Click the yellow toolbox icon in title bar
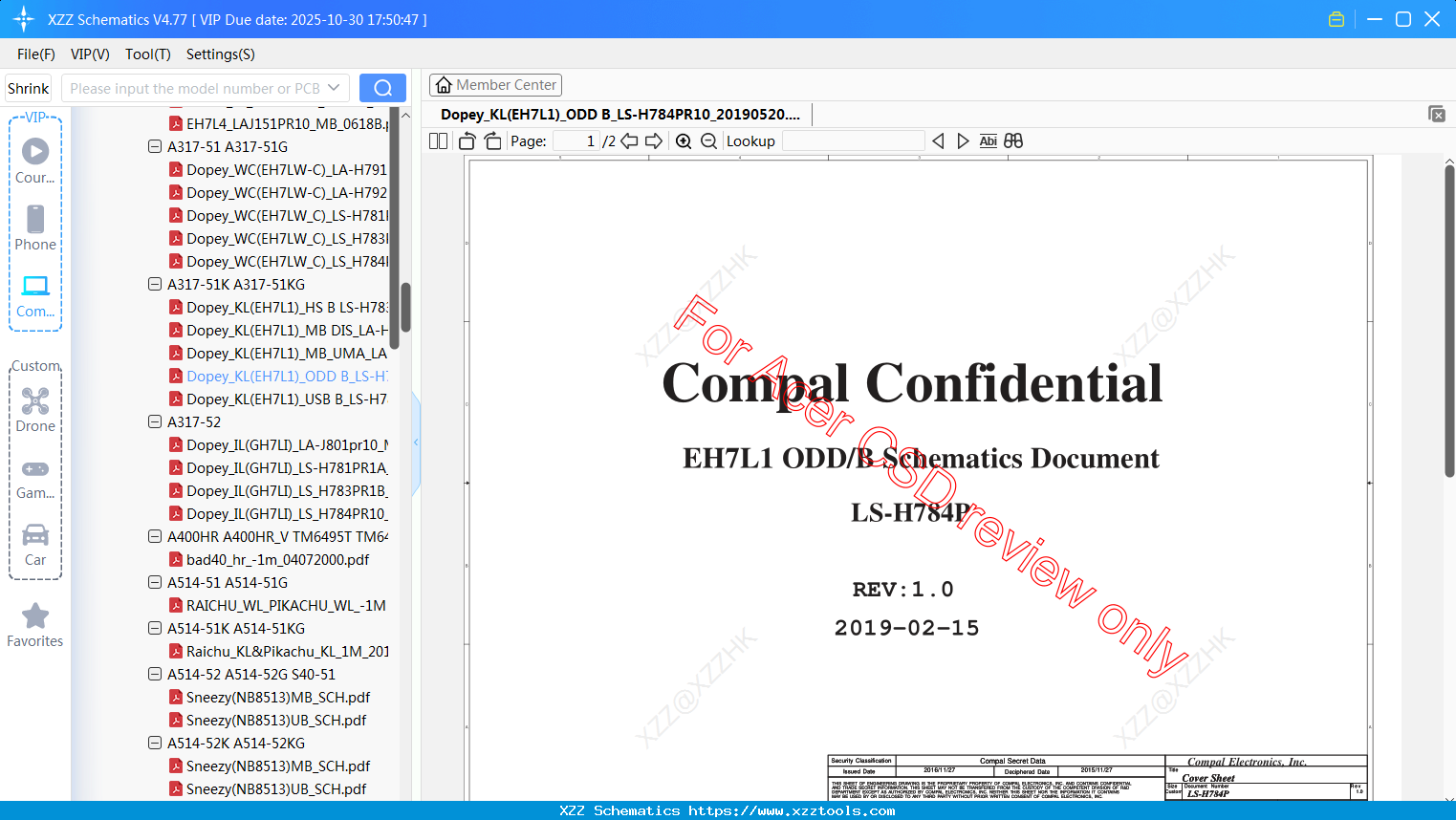Screen dimensions: 1456x820 1336,19
